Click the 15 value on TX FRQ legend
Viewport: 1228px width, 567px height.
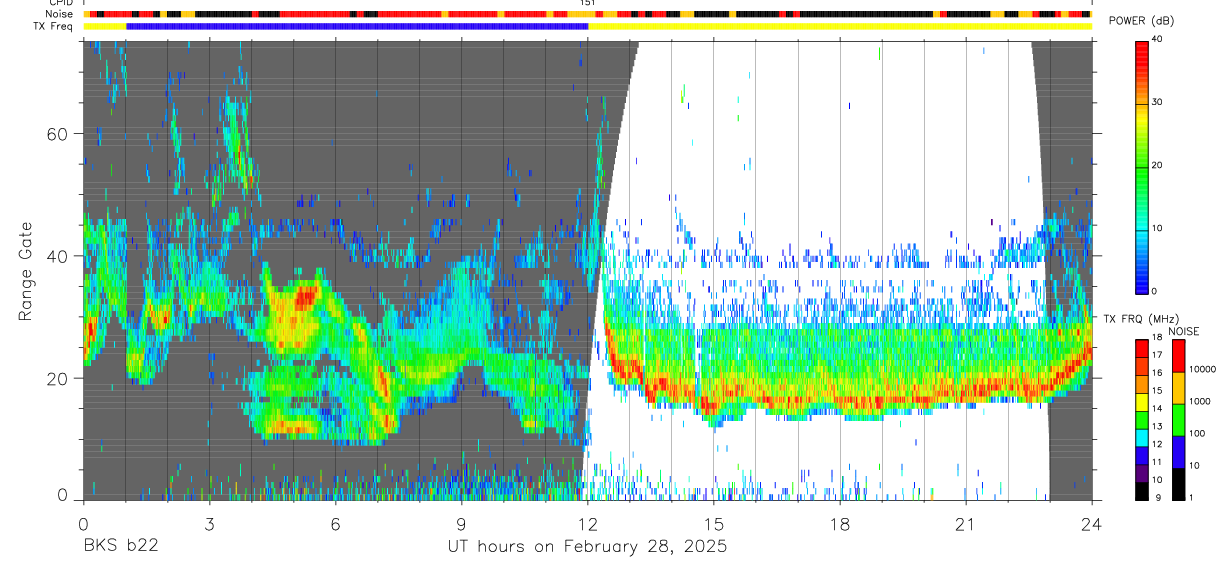tap(1157, 391)
